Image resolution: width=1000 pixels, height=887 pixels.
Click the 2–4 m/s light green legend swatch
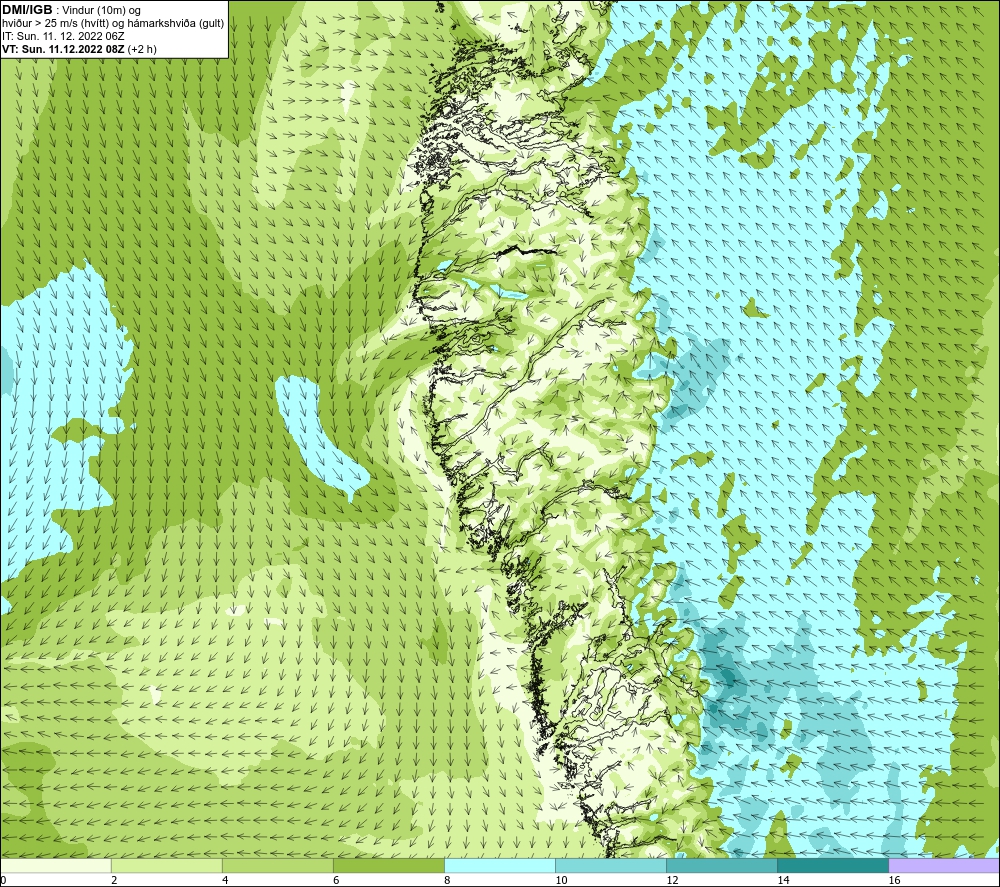coord(167,866)
